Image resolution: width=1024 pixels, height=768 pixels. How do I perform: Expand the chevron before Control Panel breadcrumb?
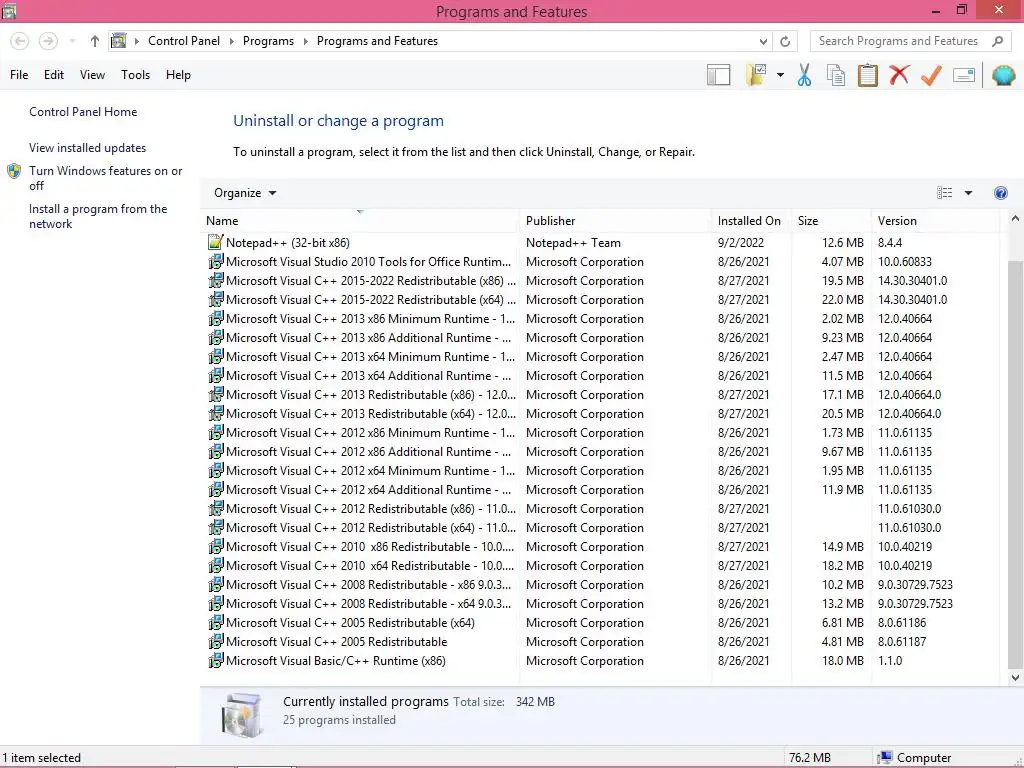click(136, 41)
